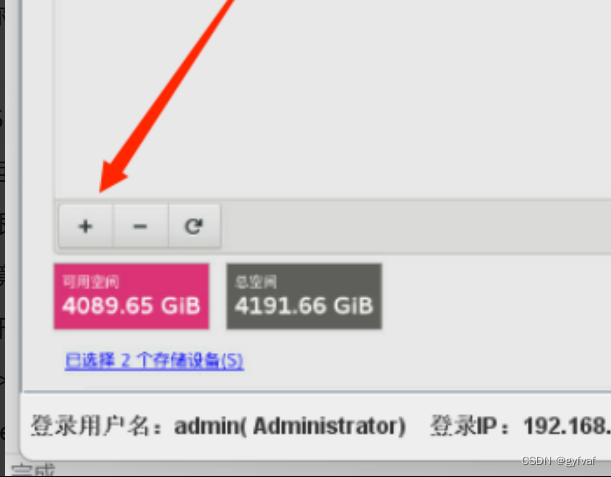The width and height of the screenshot is (611, 477).
Task: Select the pink 可用空间 available space box
Action: (131, 296)
